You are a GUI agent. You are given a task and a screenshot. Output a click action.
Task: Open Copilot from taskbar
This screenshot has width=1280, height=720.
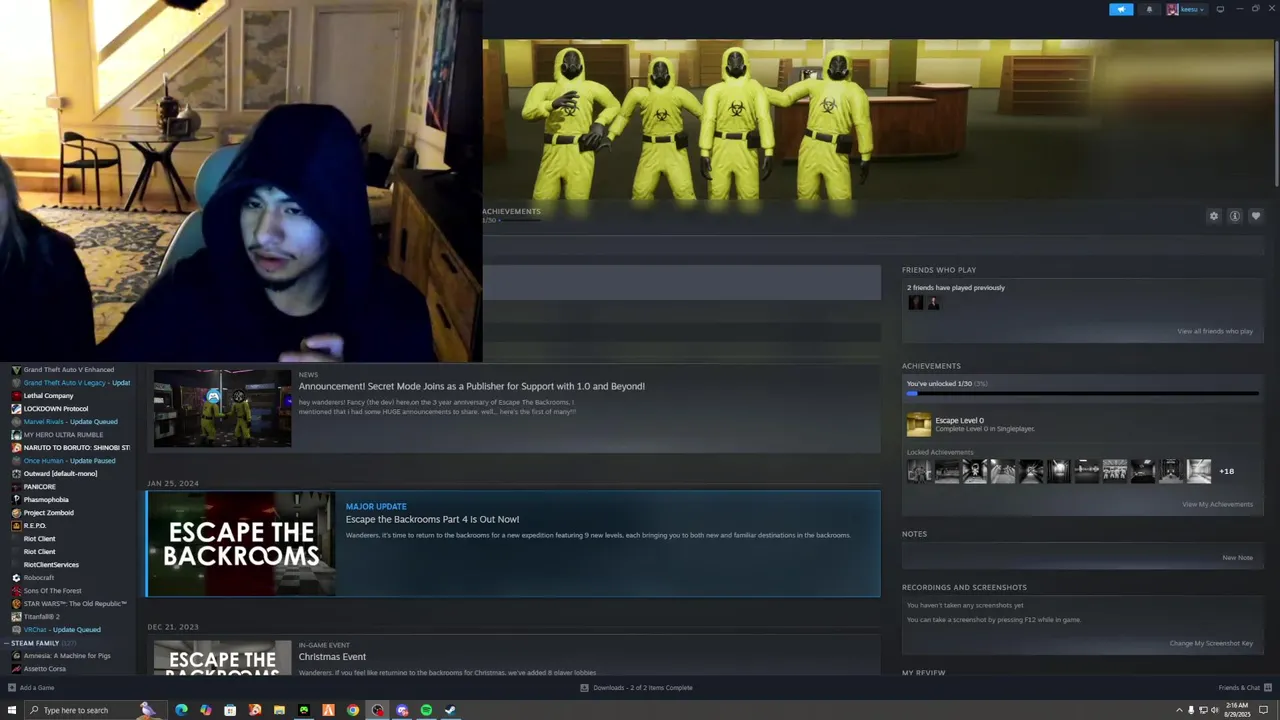206,710
